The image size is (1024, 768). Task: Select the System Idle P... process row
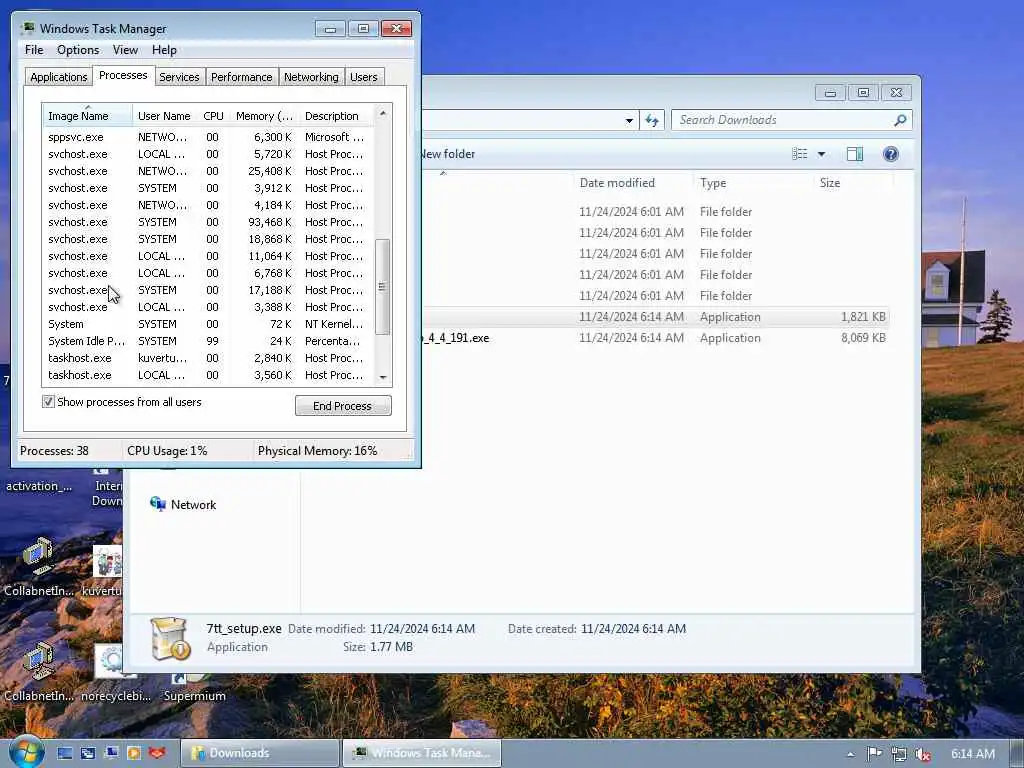[209, 341]
